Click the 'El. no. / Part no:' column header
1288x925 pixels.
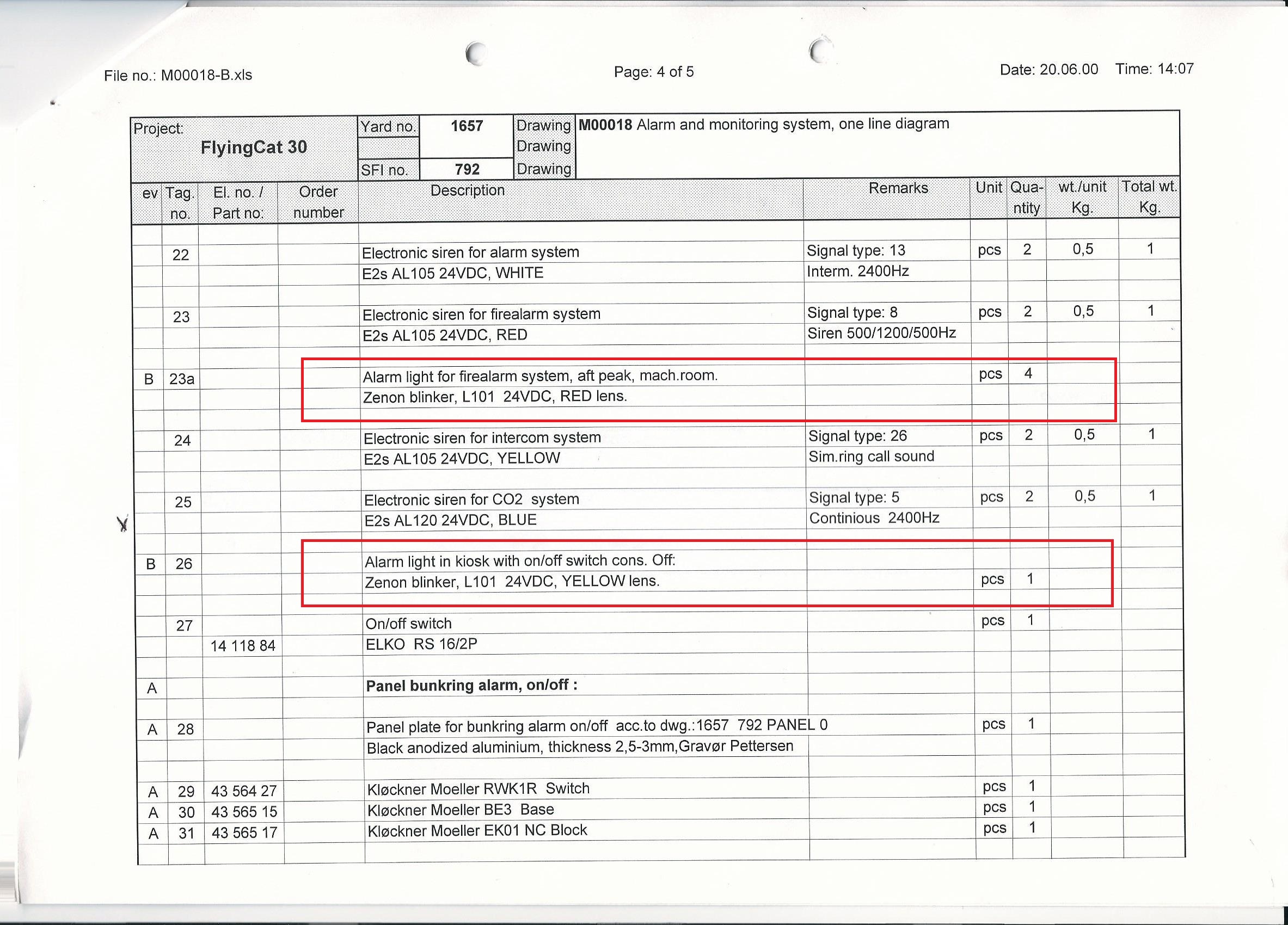238,202
